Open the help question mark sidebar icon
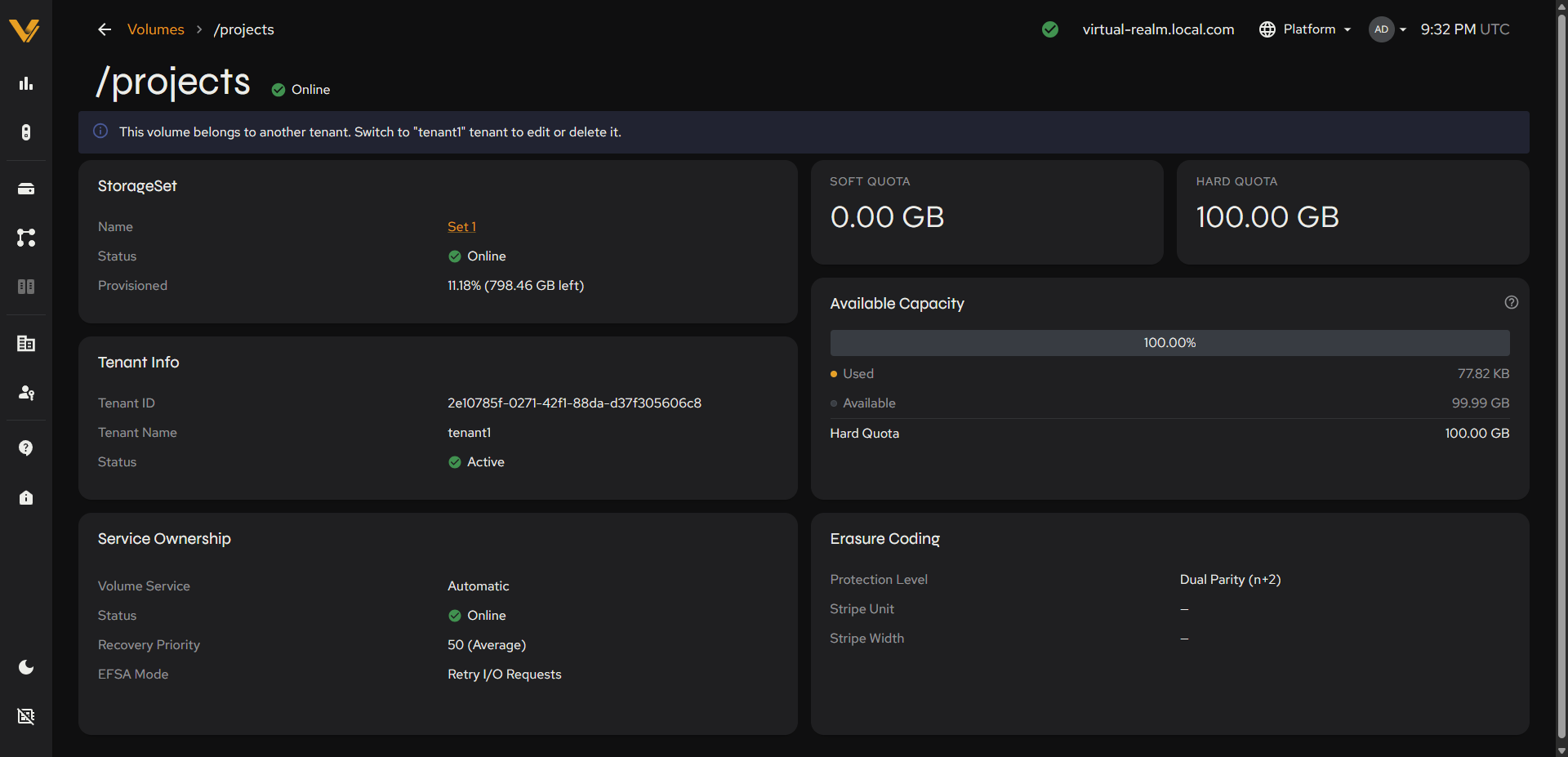 26,448
